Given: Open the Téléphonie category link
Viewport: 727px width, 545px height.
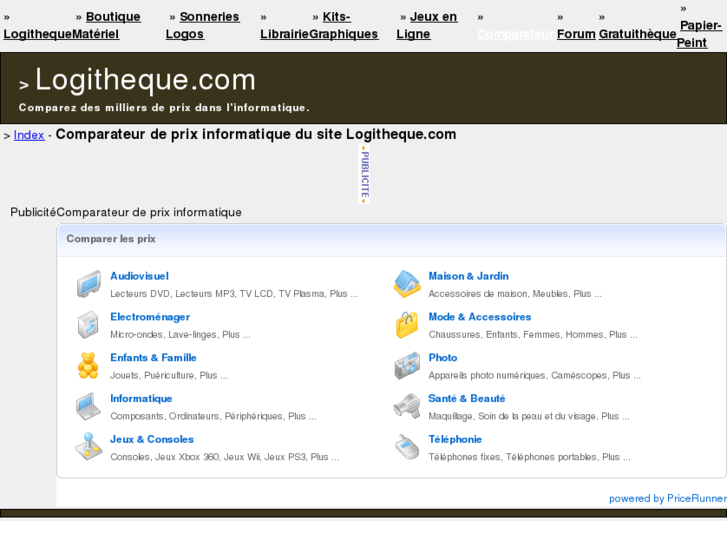Looking at the screenshot, I should (x=455, y=439).
